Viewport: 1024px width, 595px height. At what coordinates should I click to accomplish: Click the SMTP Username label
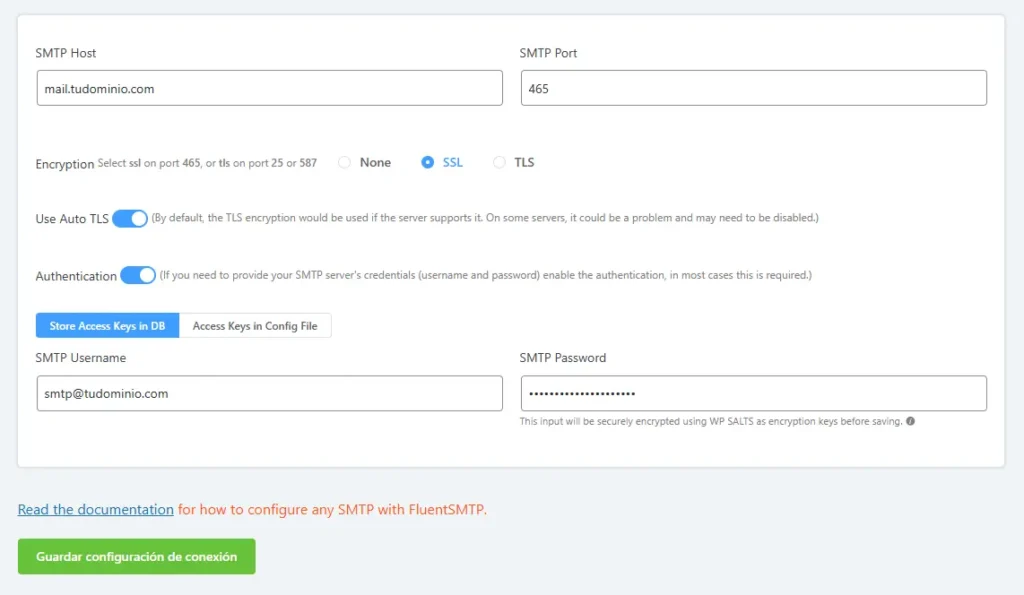pyautogui.click(x=80, y=358)
